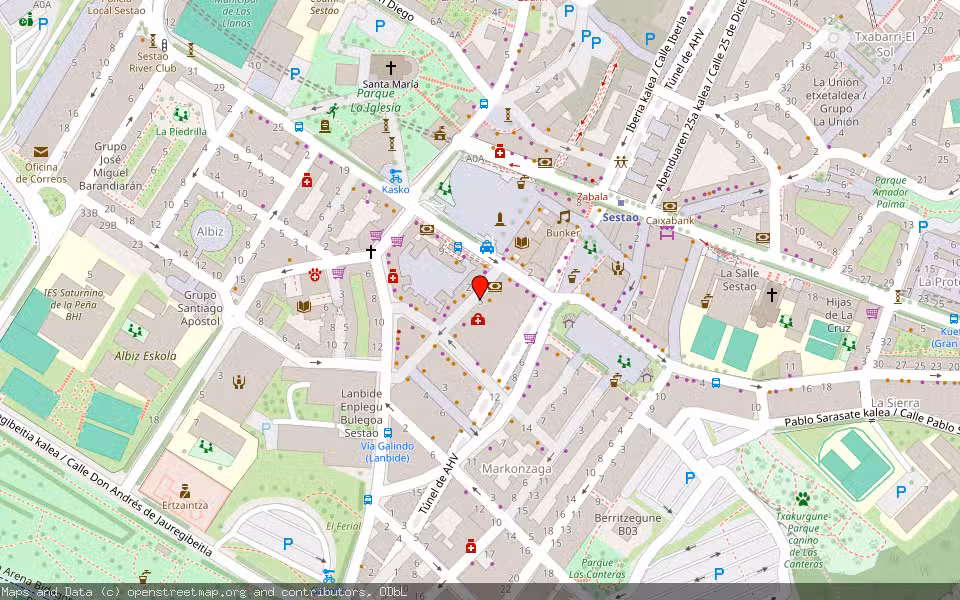This screenshot has height=600, width=960.
Task: Click the community centre icon near Albiz Eskola
Action: tap(239, 382)
